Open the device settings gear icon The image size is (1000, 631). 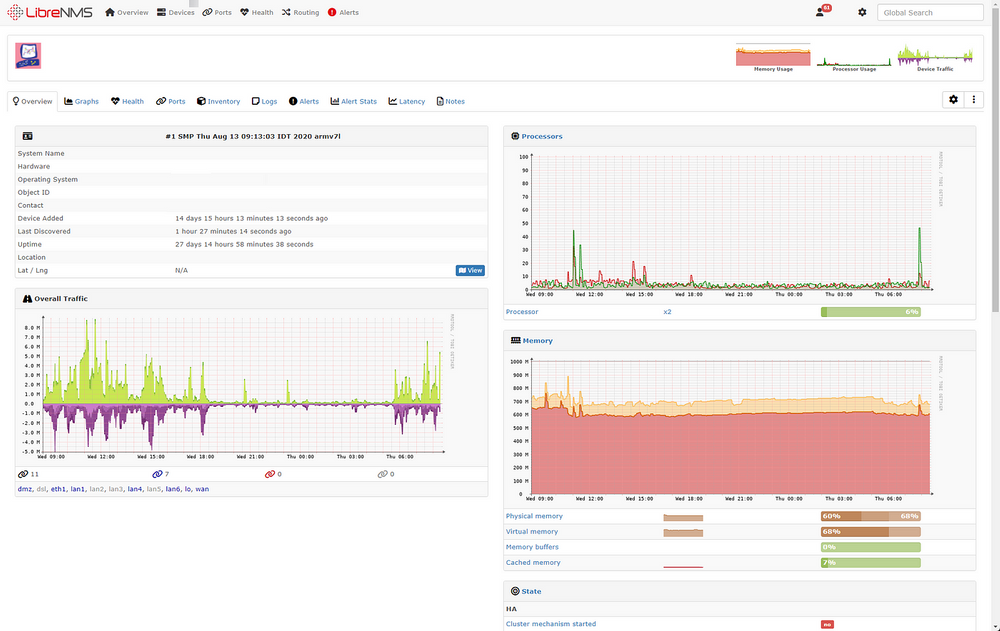tap(953, 99)
